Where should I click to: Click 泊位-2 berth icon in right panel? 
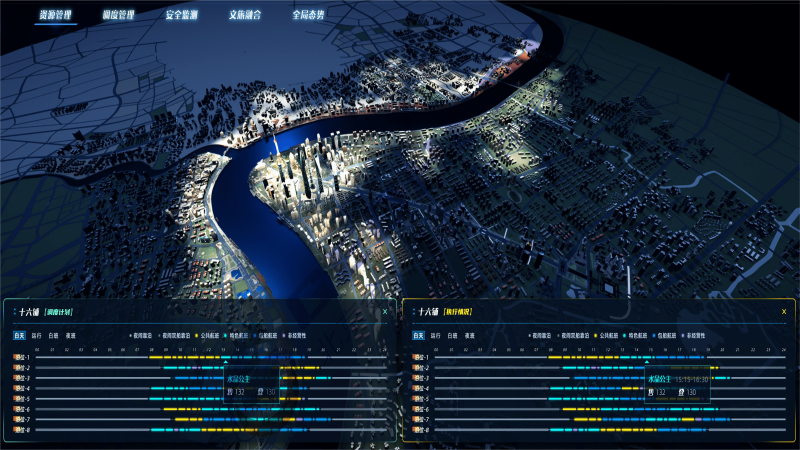[415, 368]
